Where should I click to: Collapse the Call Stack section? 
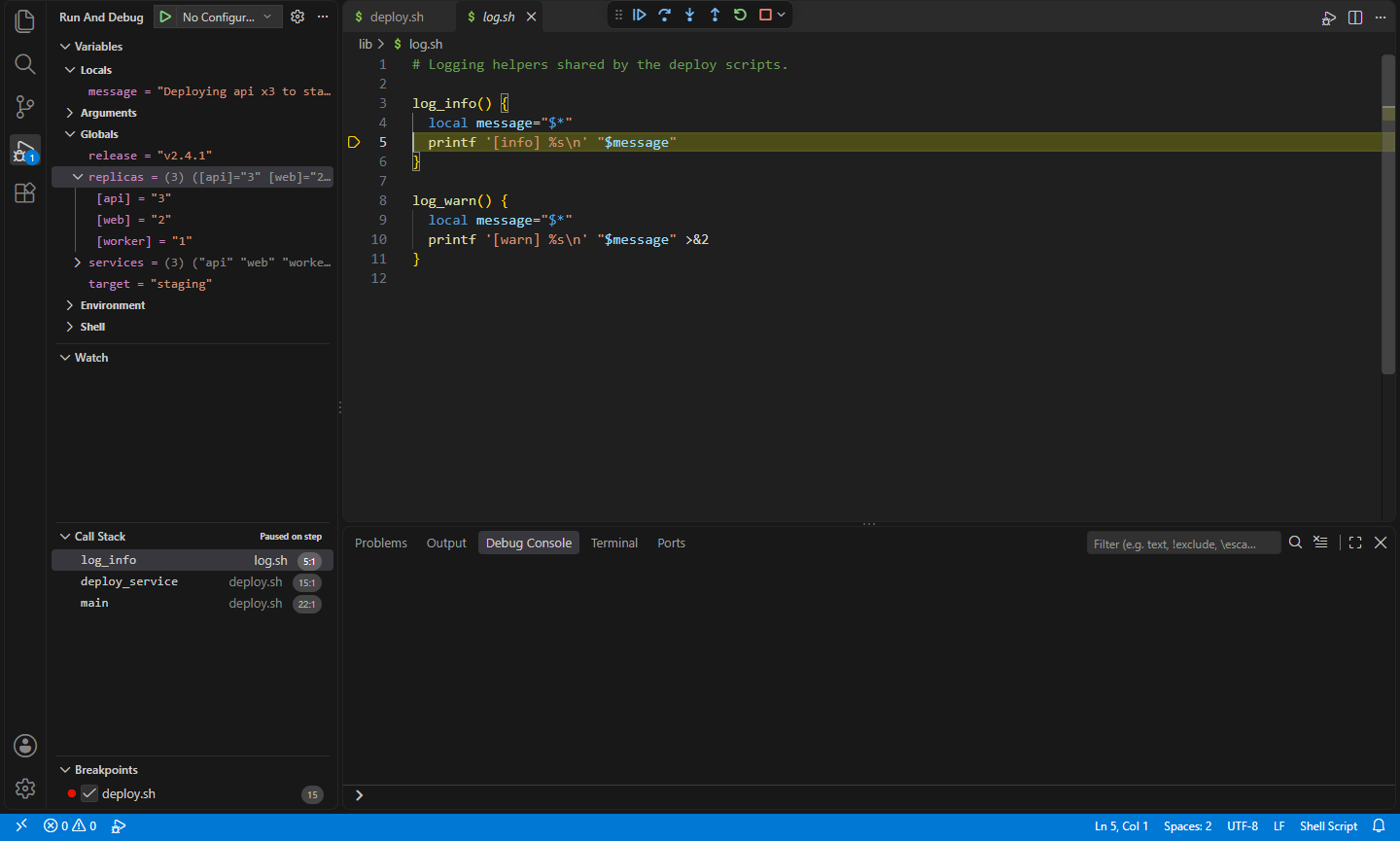(65, 537)
